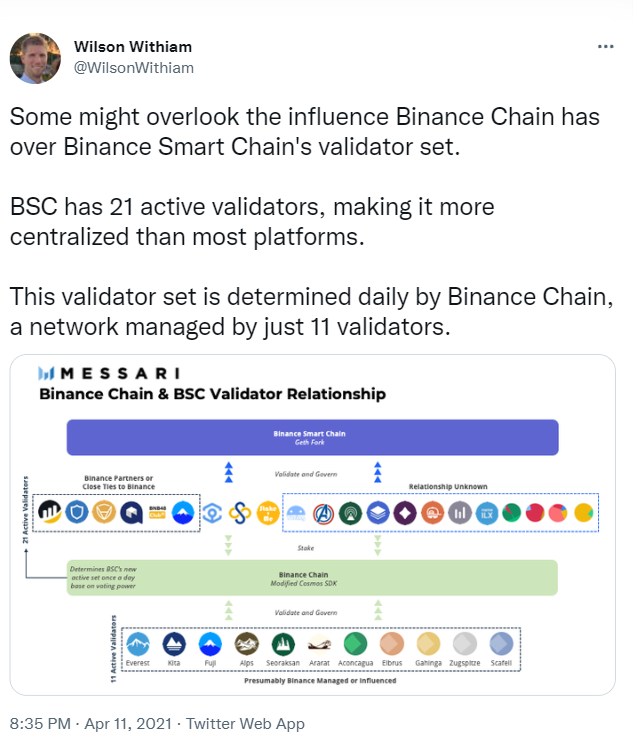
Task: Click Wilson Withiam's profile avatar
Action: 35,57
